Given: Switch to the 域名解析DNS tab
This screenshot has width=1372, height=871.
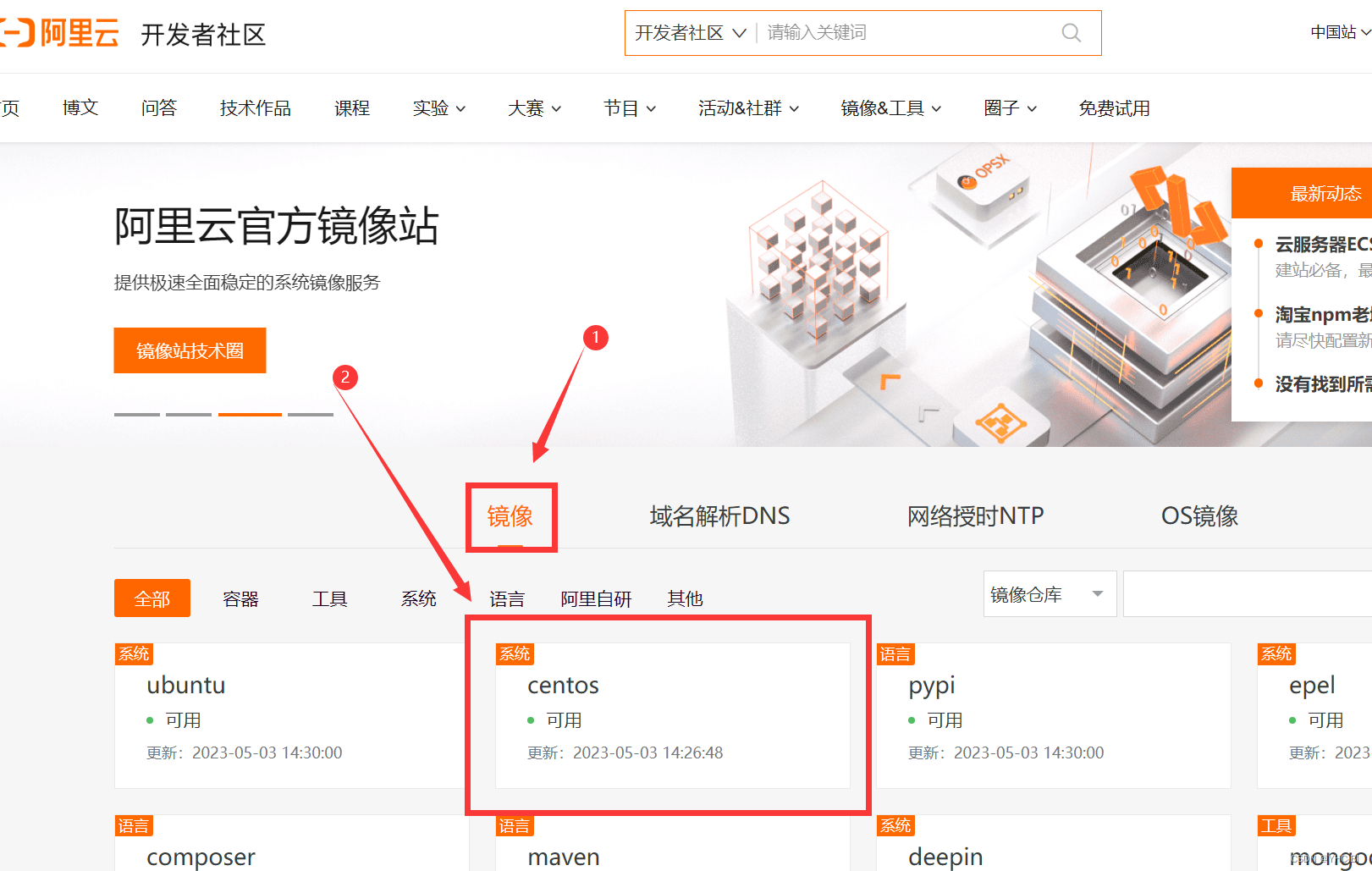Looking at the screenshot, I should pos(719,516).
